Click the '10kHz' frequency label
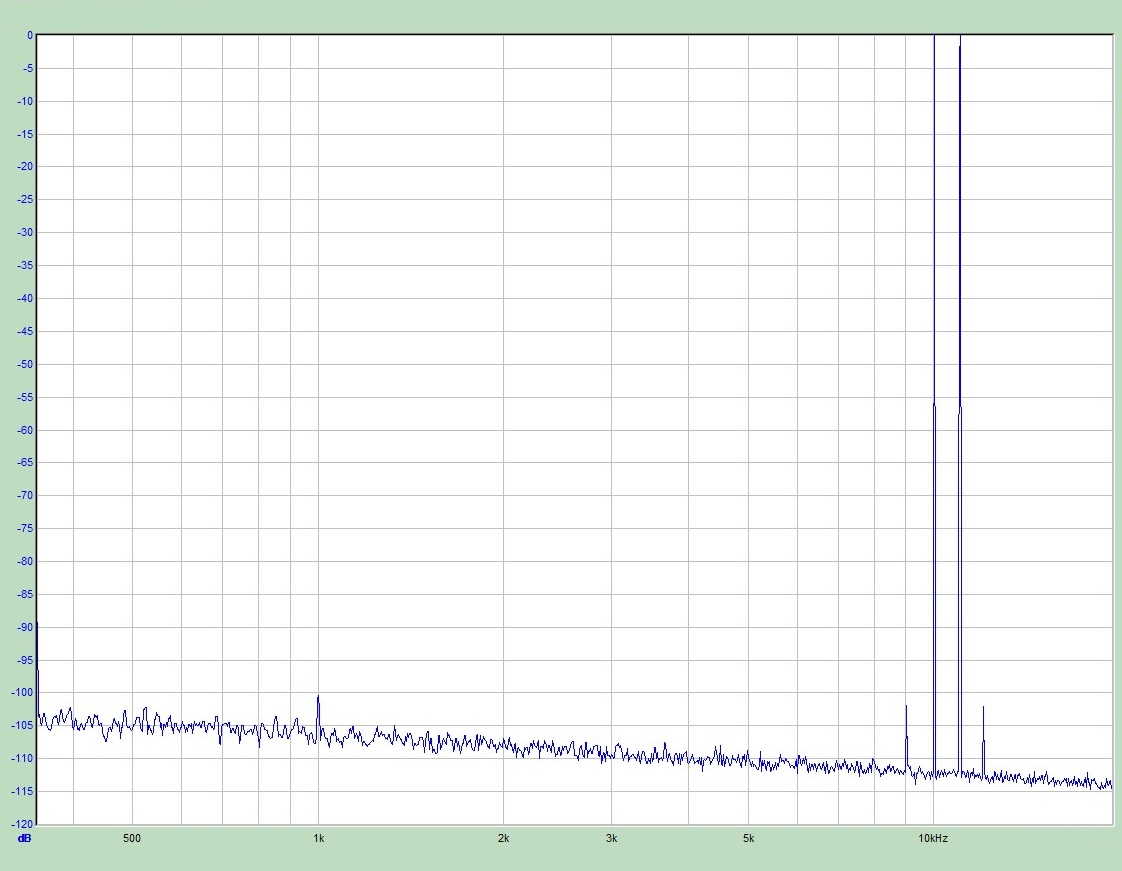The image size is (1122, 871). pos(933,838)
